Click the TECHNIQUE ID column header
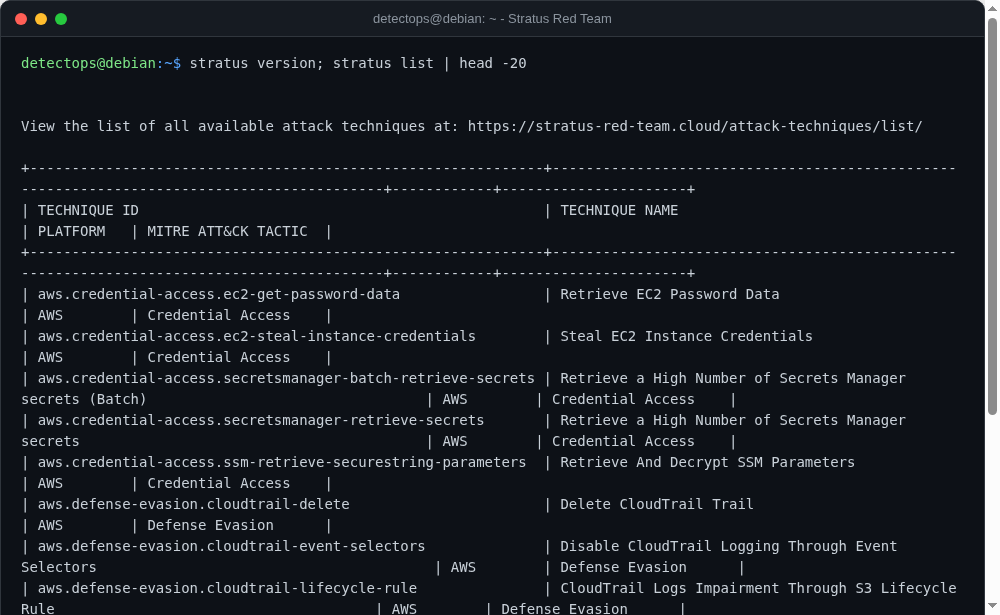The height and width of the screenshot is (615, 1000). 88,211
